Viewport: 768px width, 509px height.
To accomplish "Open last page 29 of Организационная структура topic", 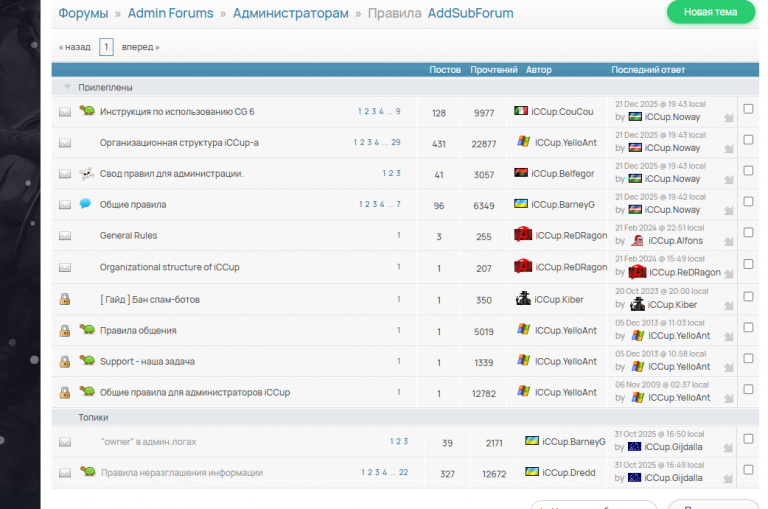I will 396,142.
